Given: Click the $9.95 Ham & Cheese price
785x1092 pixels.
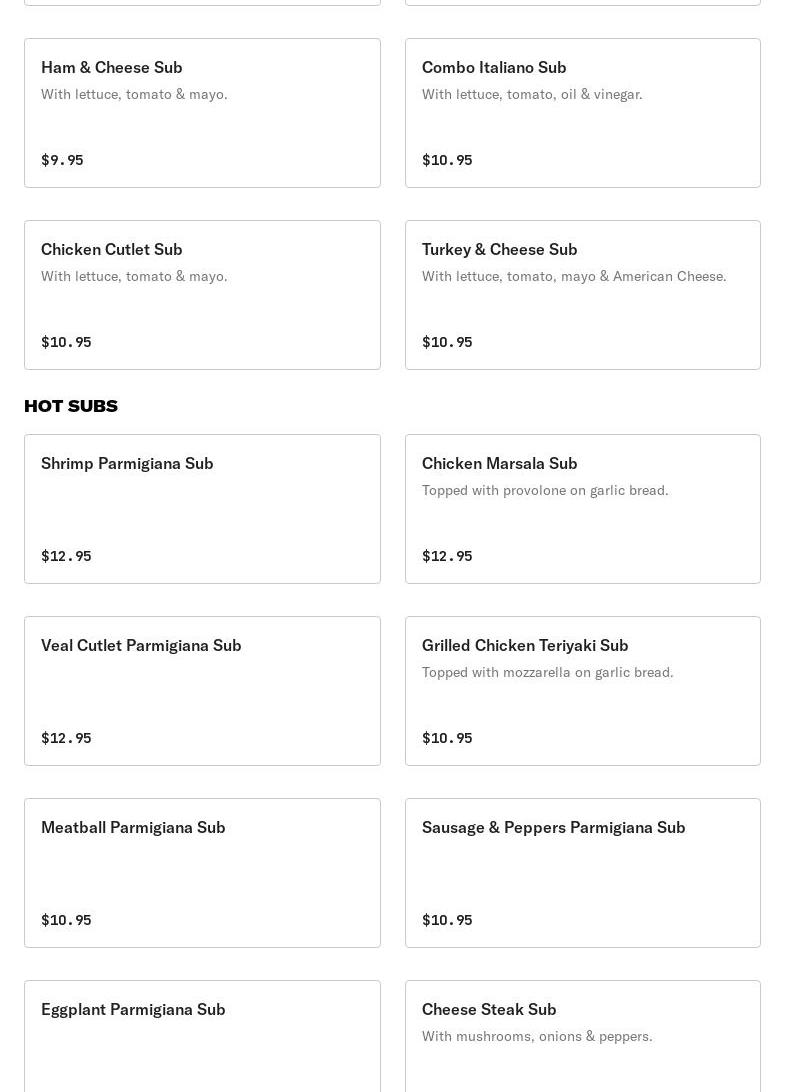Looking at the screenshot, I should click(x=62, y=160).
